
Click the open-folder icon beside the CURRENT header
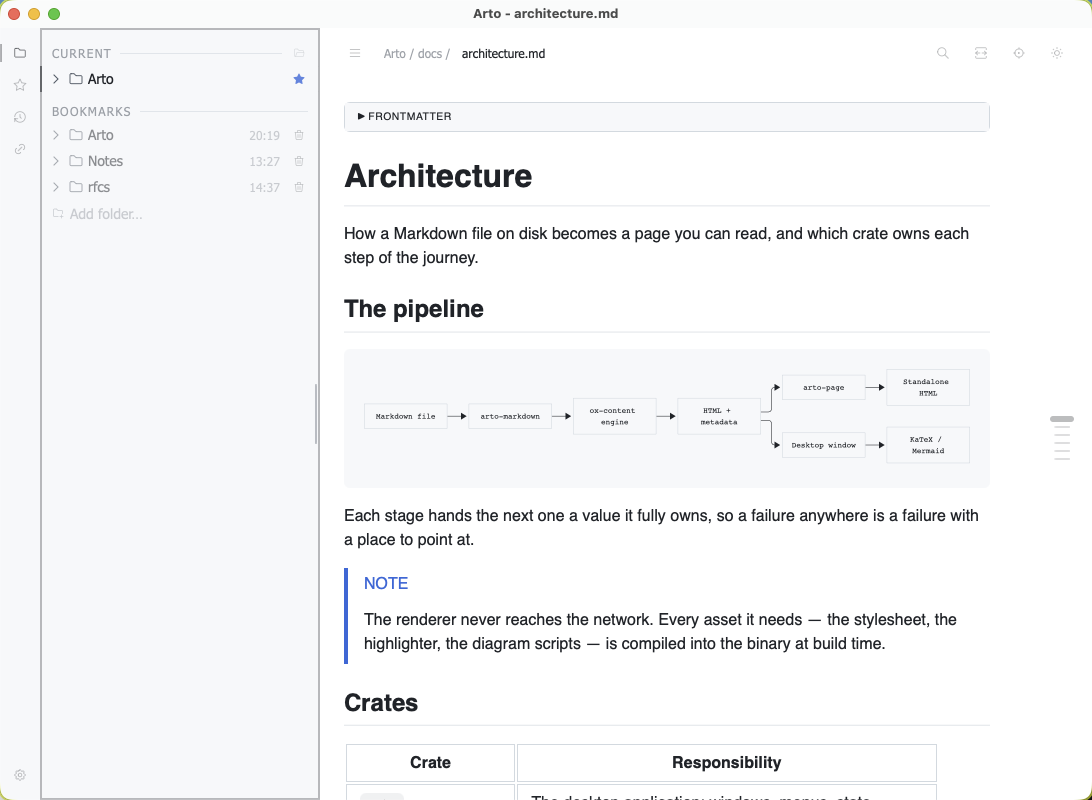pyautogui.click(x=299, y=53)
